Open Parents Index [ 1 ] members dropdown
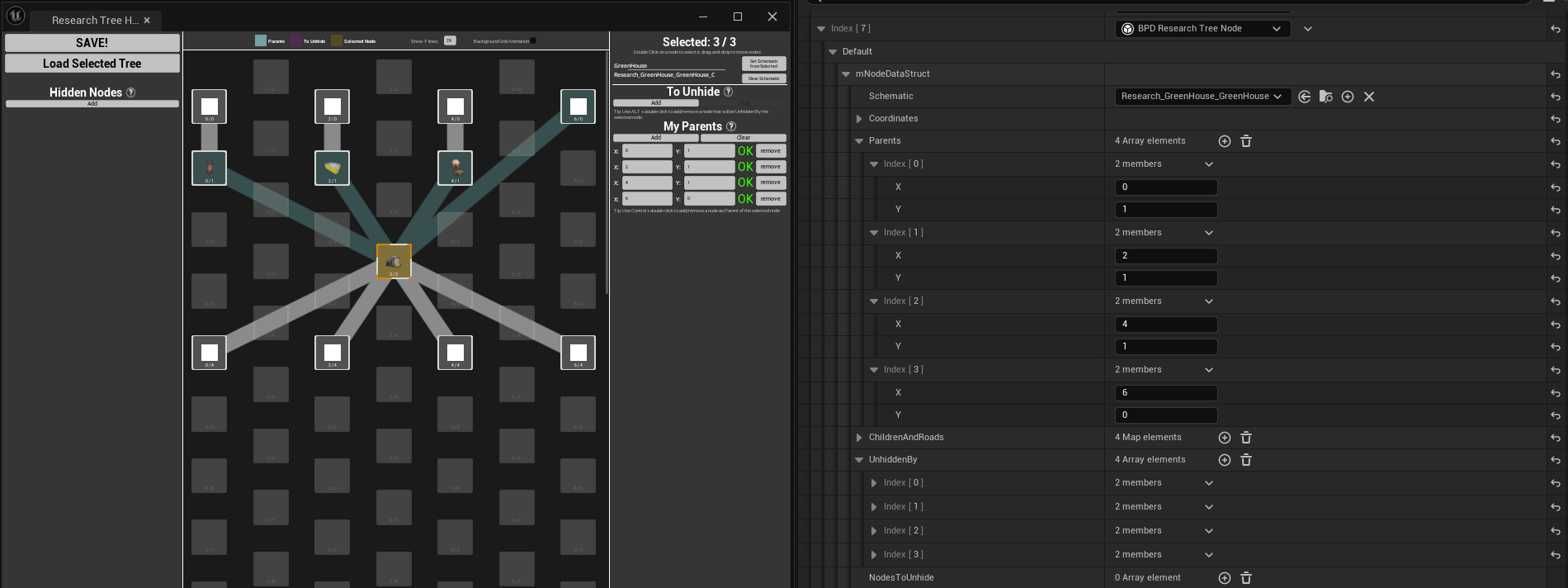The height and width of the screenshot is (588, 1568). click(x=1209, y=233)
